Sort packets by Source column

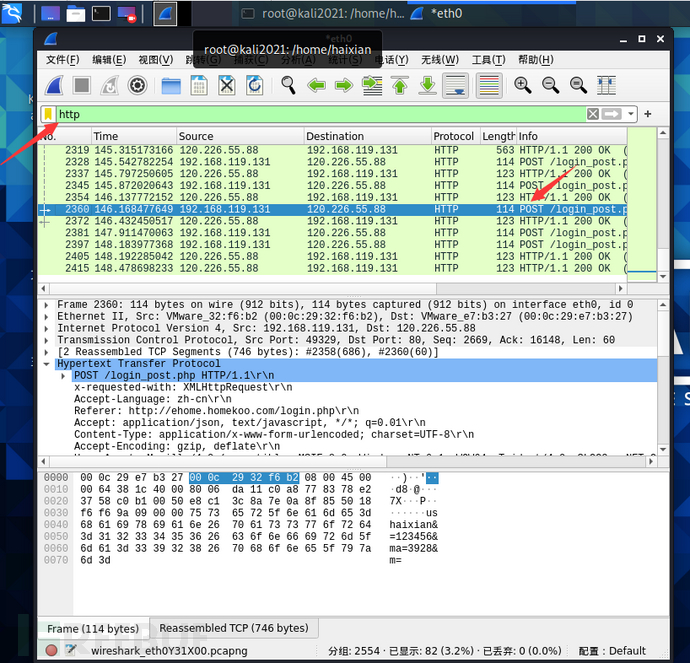click(240, 136)
